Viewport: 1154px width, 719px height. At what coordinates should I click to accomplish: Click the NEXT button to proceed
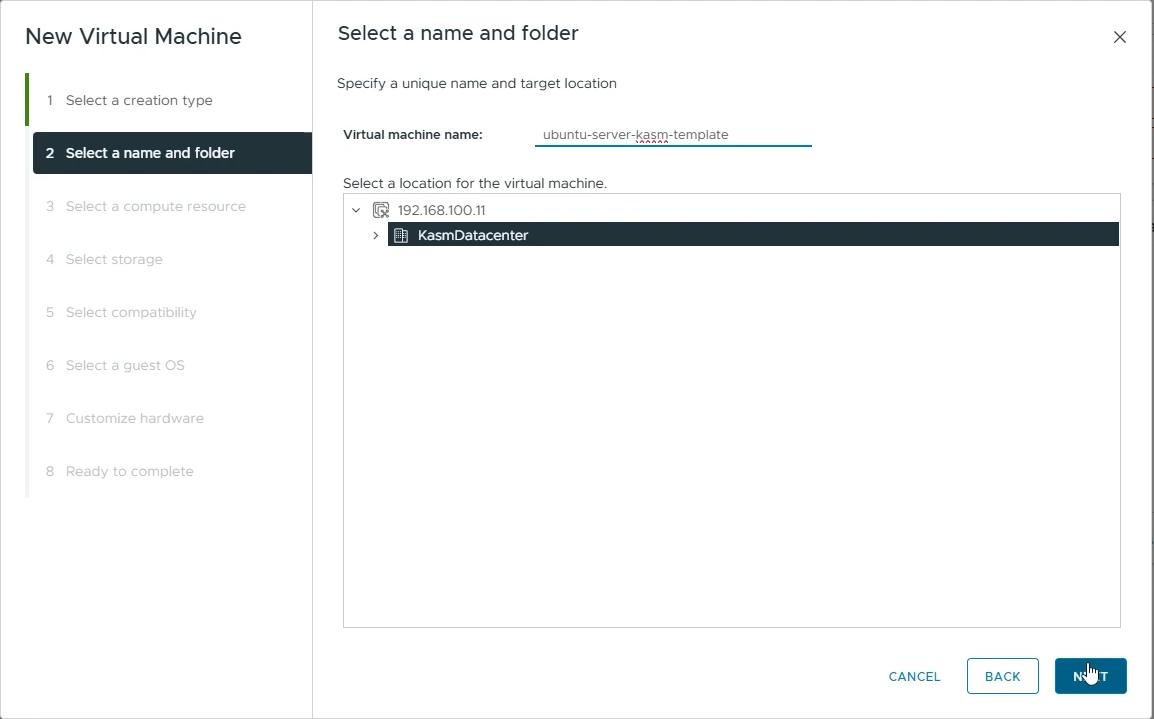click(1090, 676)
